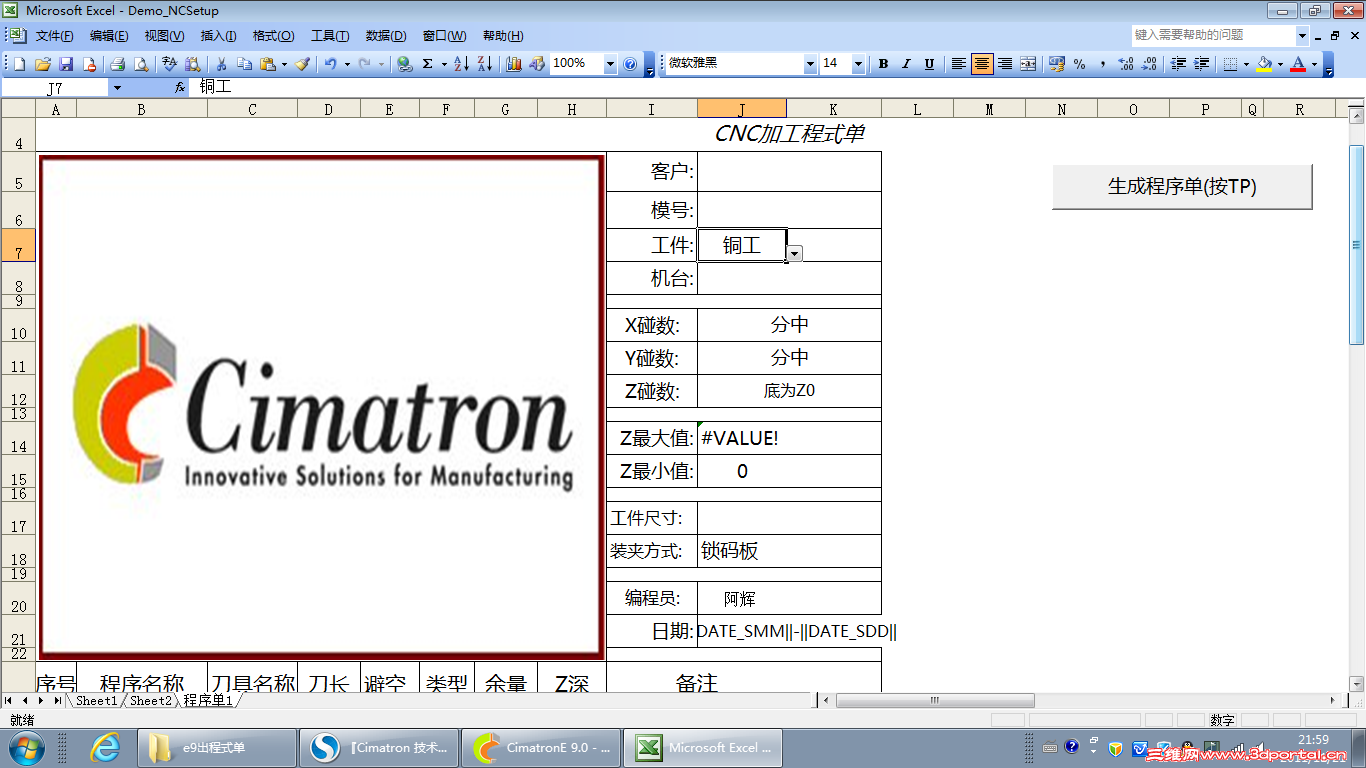
Task: Increase the cell indent
Action: click(1201, 64)
